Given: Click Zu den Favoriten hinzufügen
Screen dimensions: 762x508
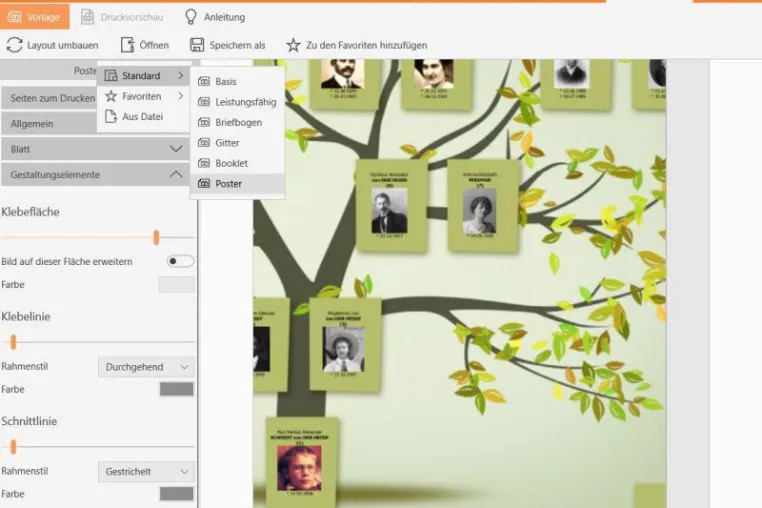Looking at the screenshot, I should click(x=357, y=45).
